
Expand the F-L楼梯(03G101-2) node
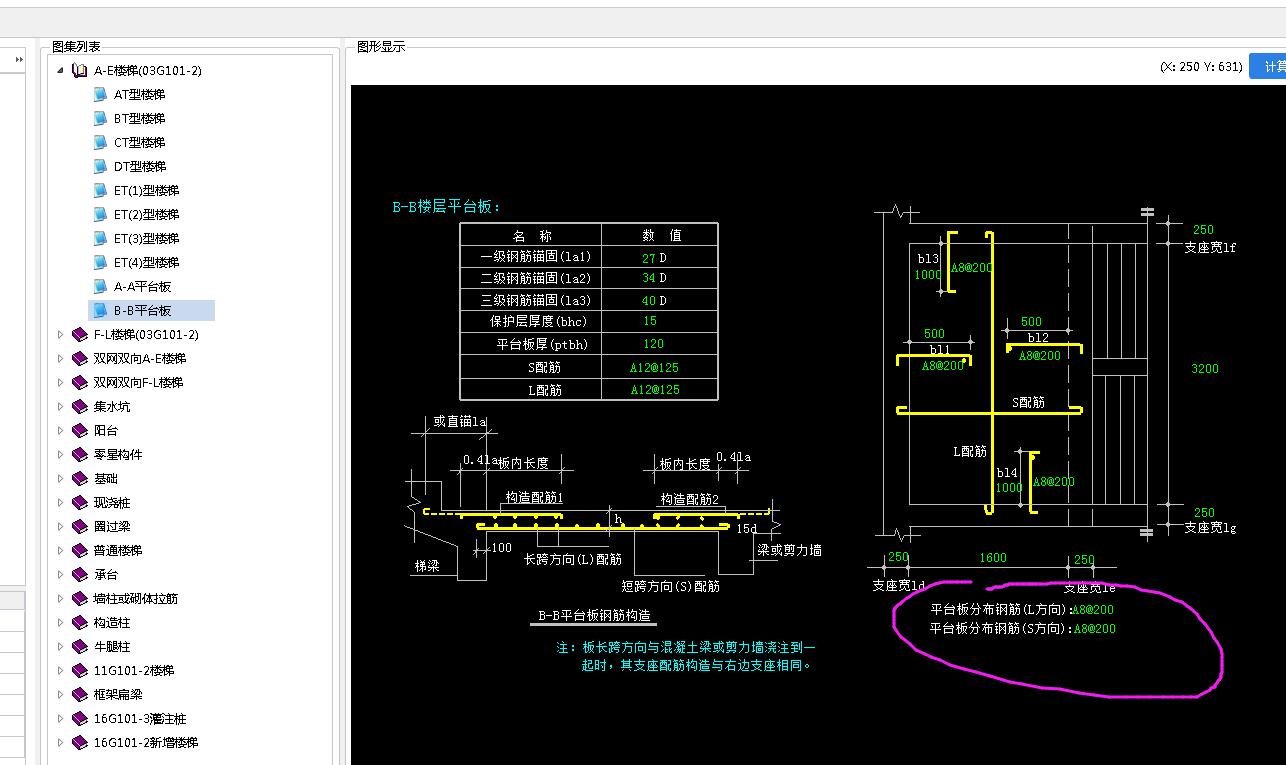click(x=60, y=335)
